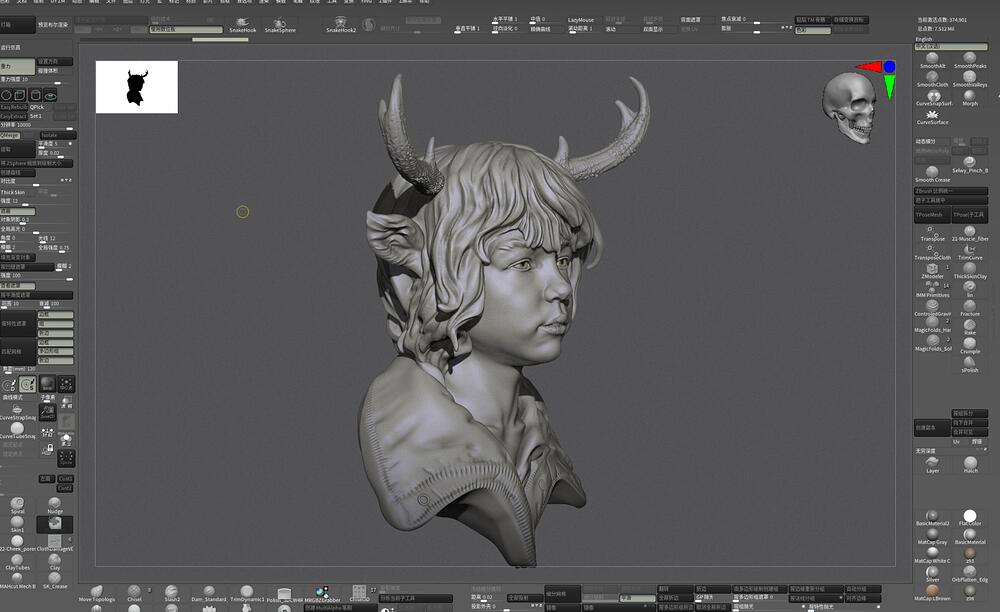Pick the Selwy_Pinch_B brush
This screenshot has width=1000, height=612.
tap(970, 165)
